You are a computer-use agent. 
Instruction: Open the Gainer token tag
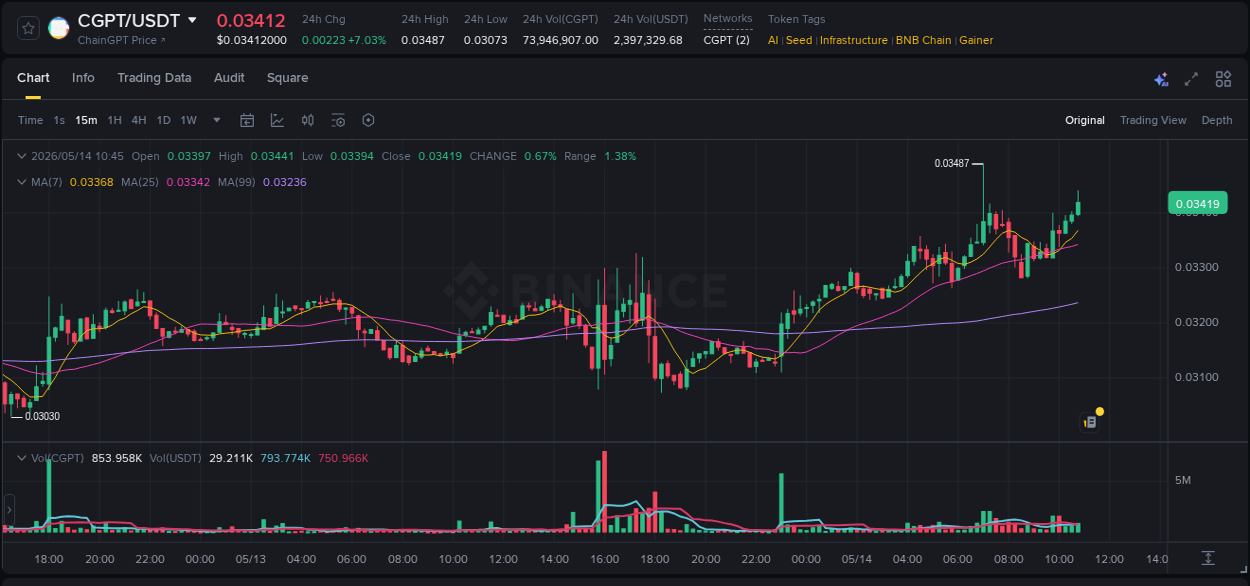coord(976,40)
